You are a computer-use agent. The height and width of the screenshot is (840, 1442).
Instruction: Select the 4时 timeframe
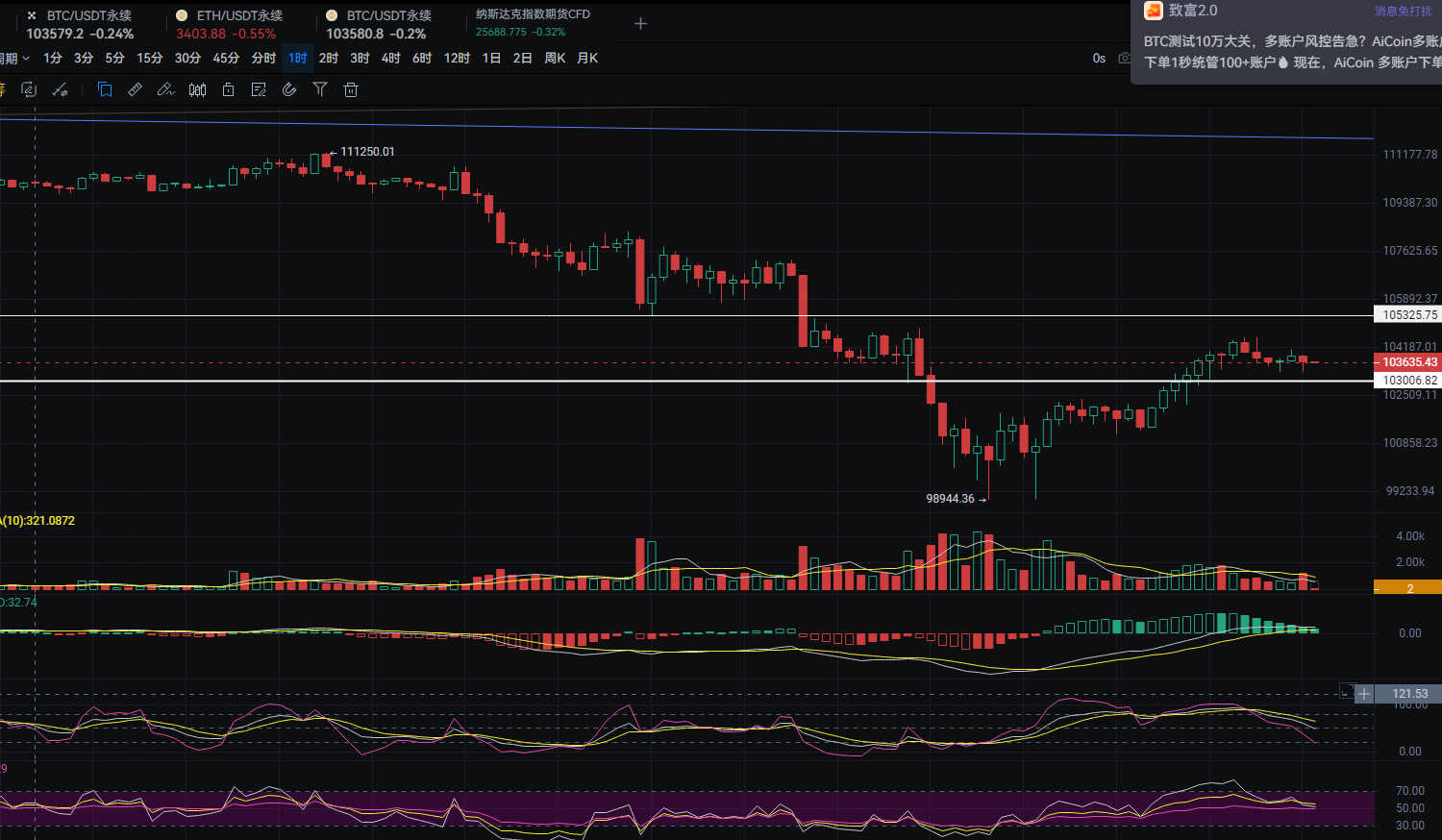[x=390, y=59]
